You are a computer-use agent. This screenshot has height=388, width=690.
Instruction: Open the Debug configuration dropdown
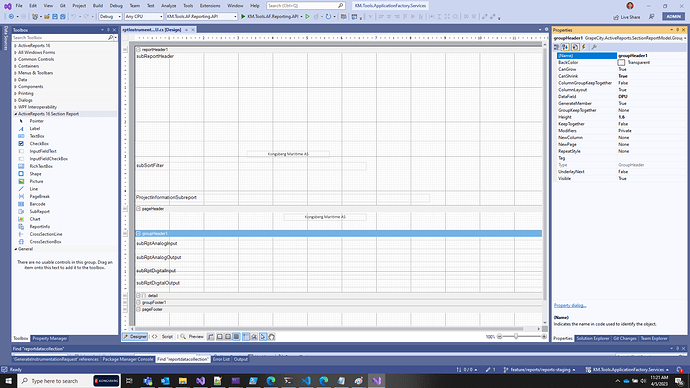coord(110,16)
